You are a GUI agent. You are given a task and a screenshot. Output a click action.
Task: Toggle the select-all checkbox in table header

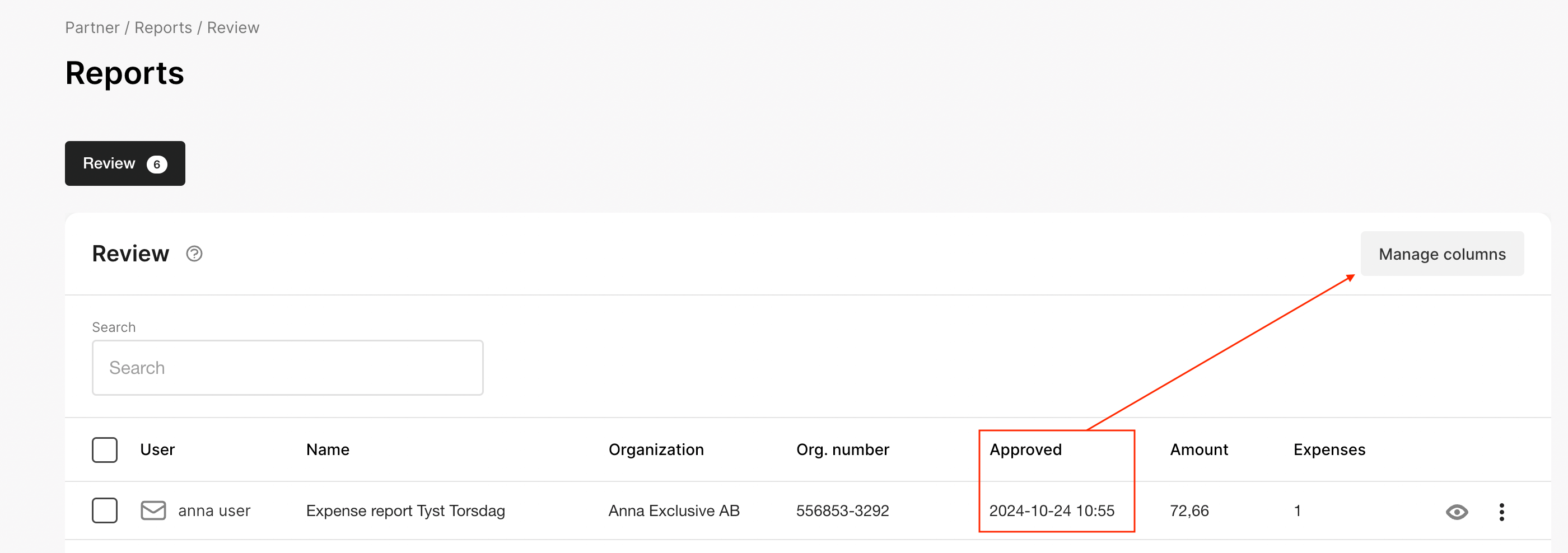point(105,449)
